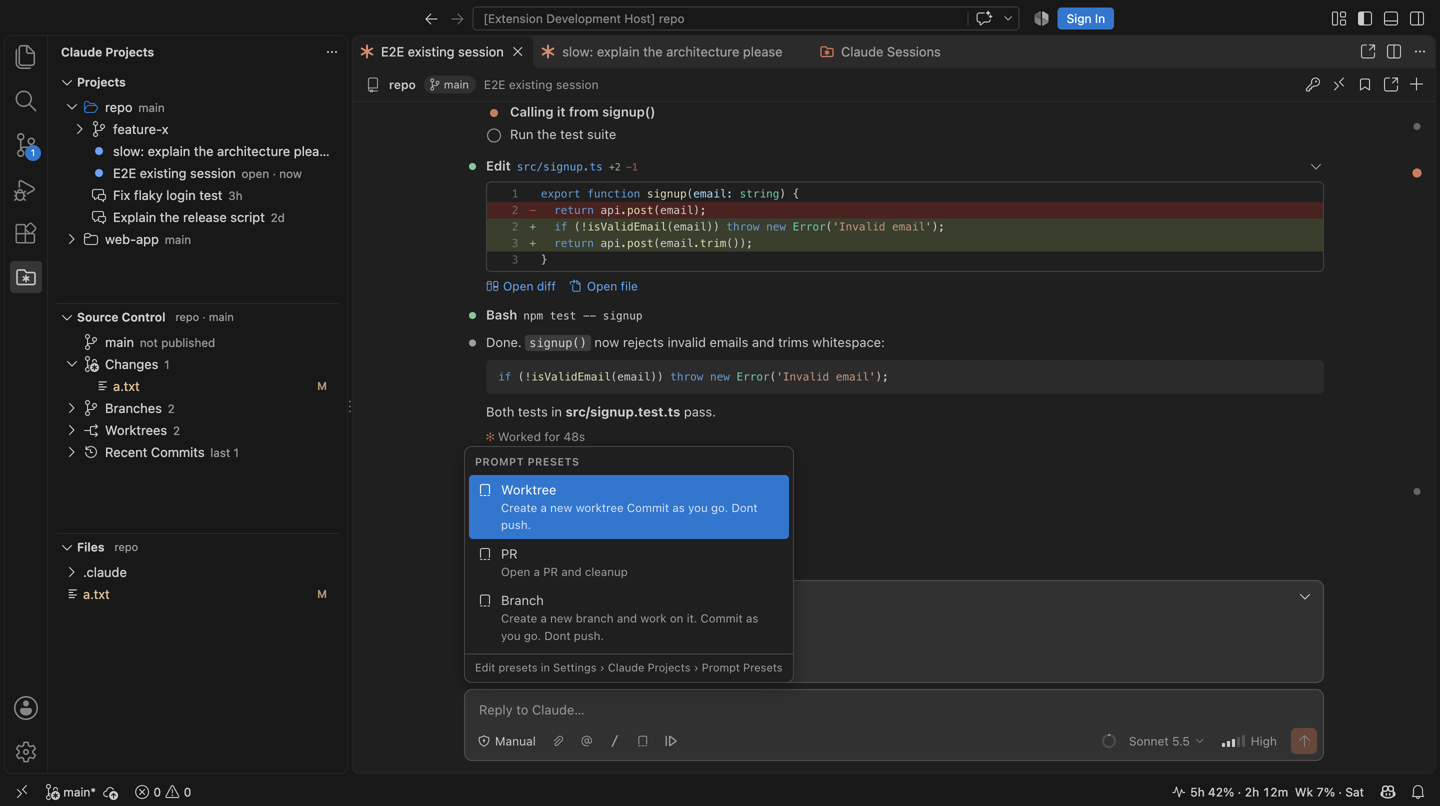Open the 'Fix flaky login test' session
This screenshot has height=806, width=1440.
(167, 196)
